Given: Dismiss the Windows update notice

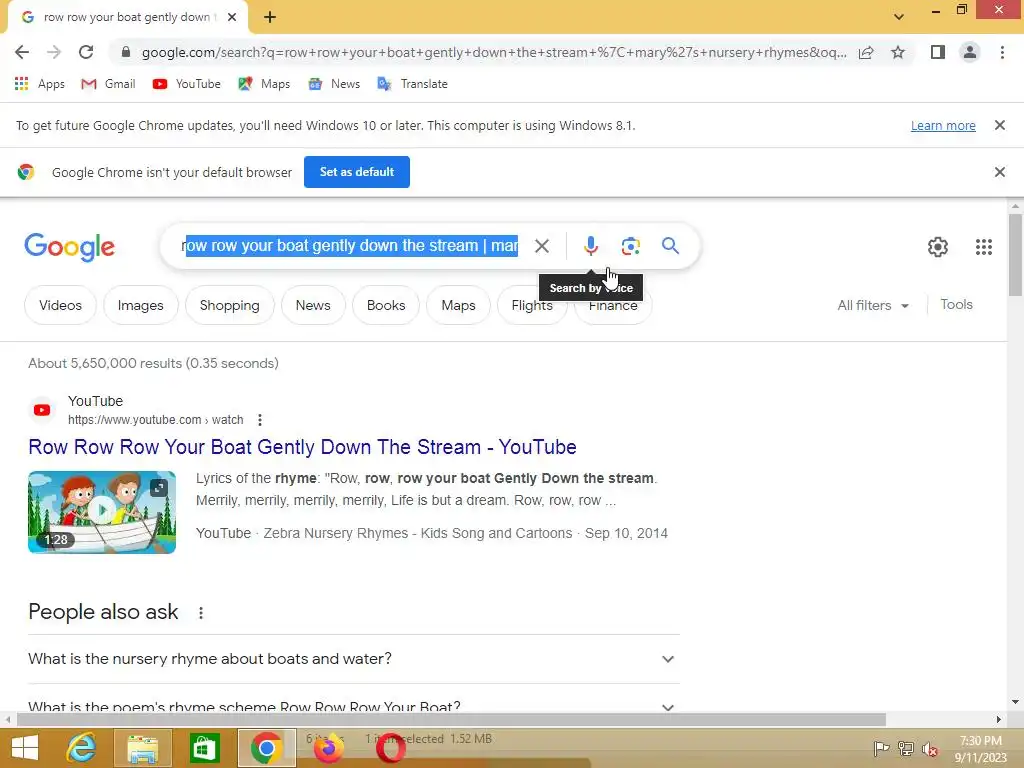Looking at the screenshot, I should click(1000, 125).
